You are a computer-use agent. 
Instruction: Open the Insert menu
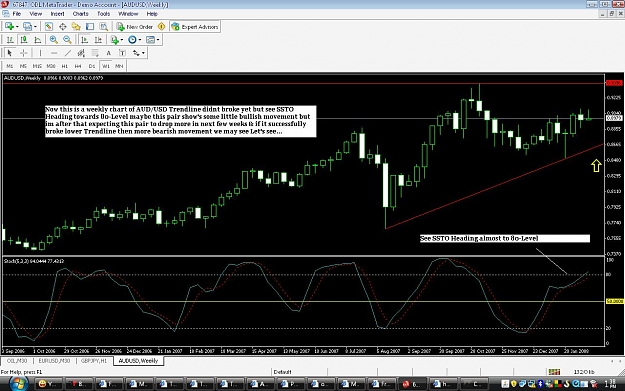point(57,14)
